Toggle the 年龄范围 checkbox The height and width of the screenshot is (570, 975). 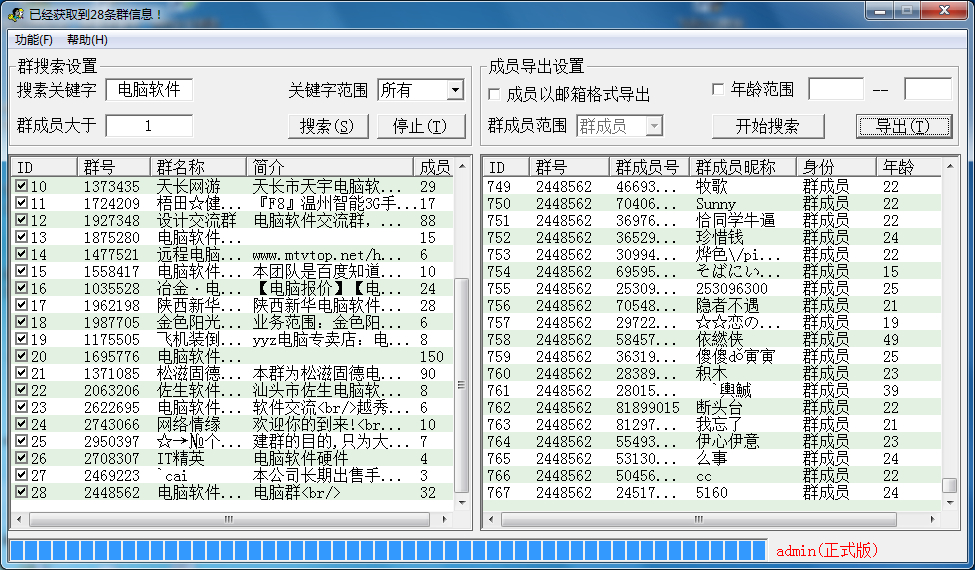(x=718, y=90)
